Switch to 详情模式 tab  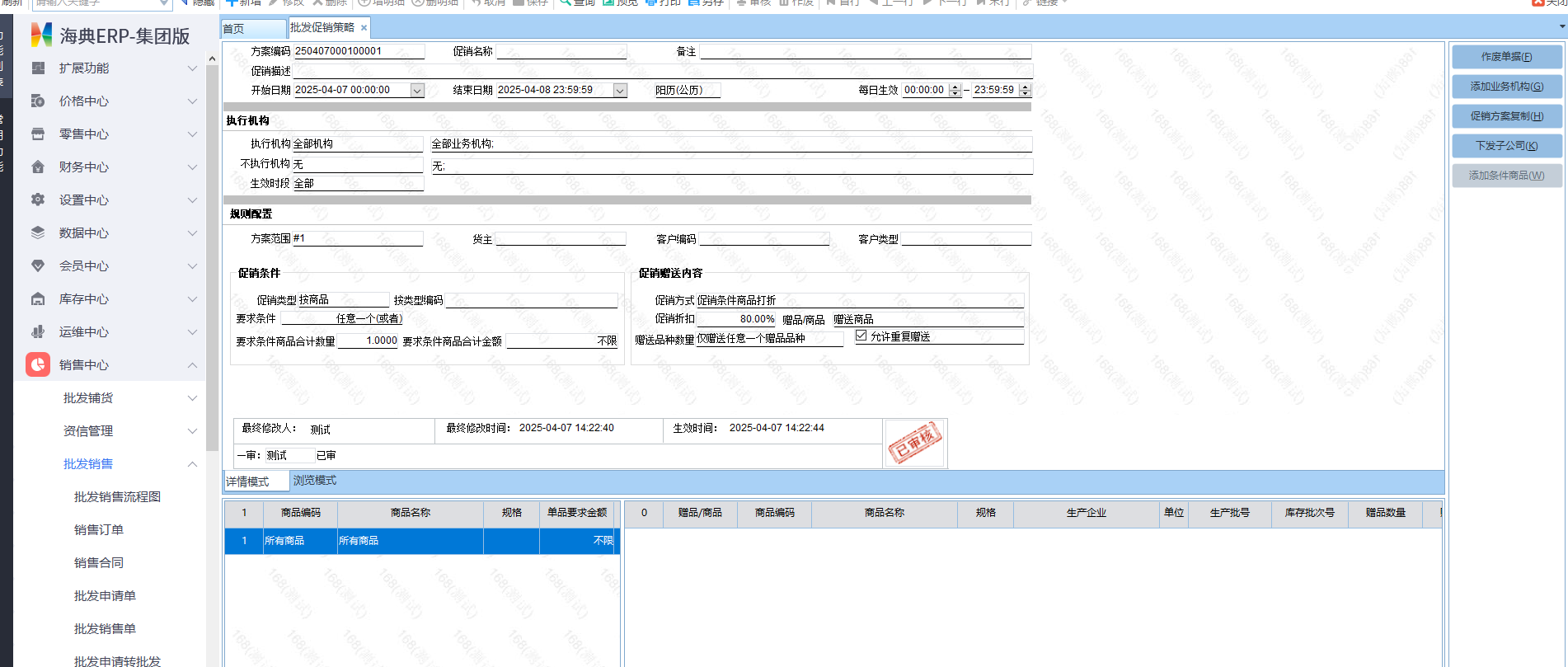pyautogui.click(x=256, y=481)
